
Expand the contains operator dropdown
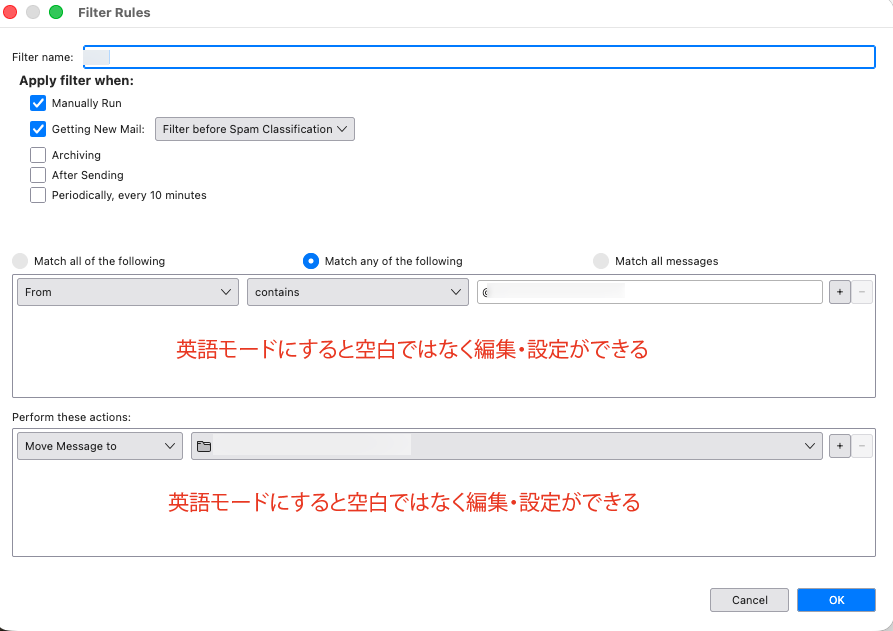coord(357,292)
